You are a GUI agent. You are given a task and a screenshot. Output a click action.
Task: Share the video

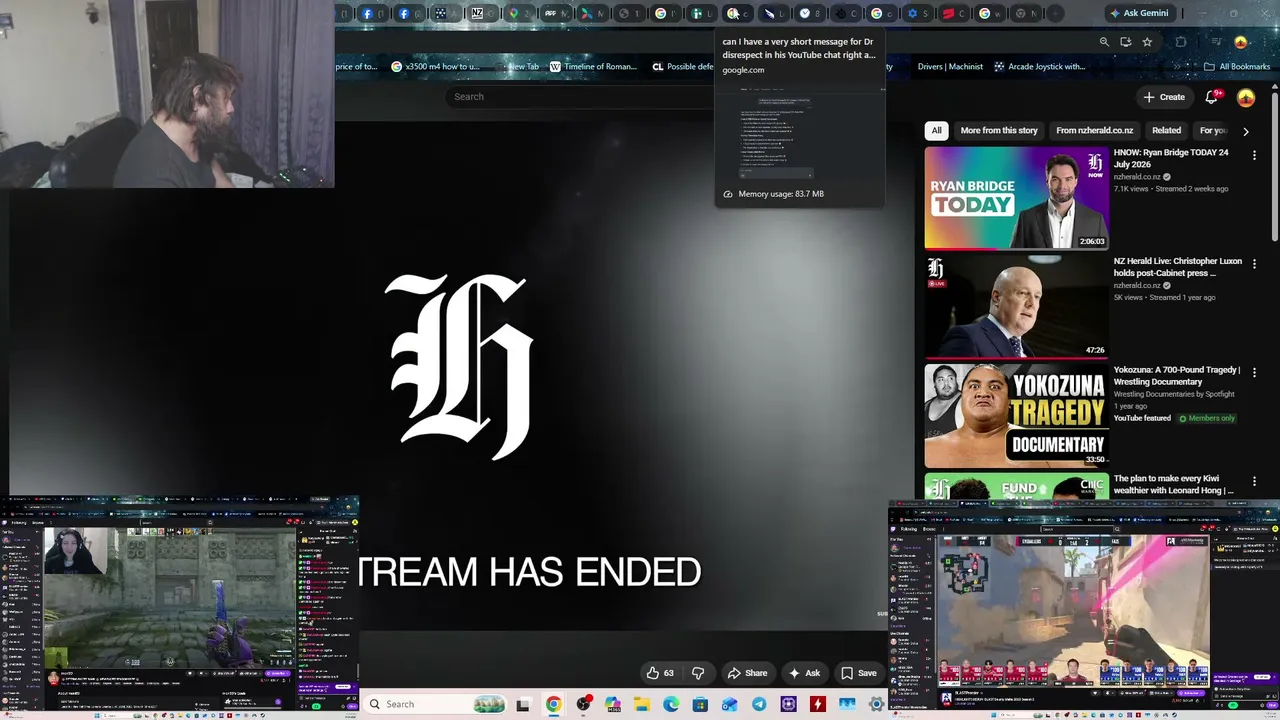pyautogui.click(x=747, y=673)
